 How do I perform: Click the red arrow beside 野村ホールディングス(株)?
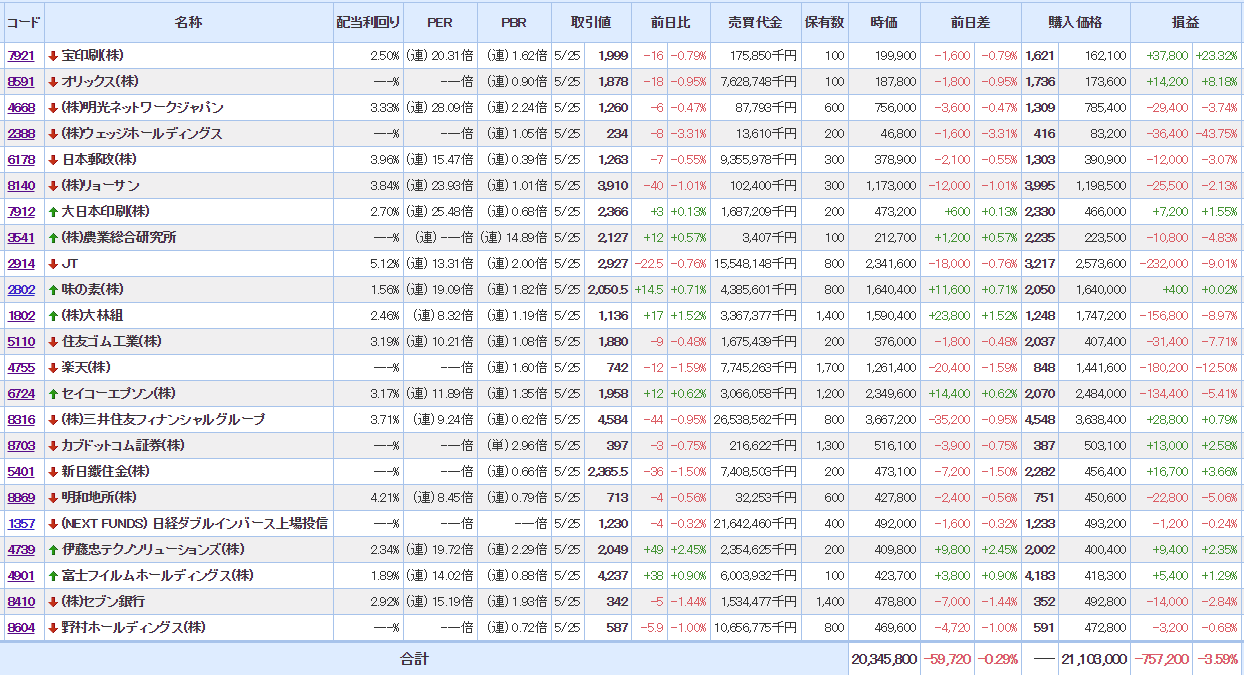point(53,628)
